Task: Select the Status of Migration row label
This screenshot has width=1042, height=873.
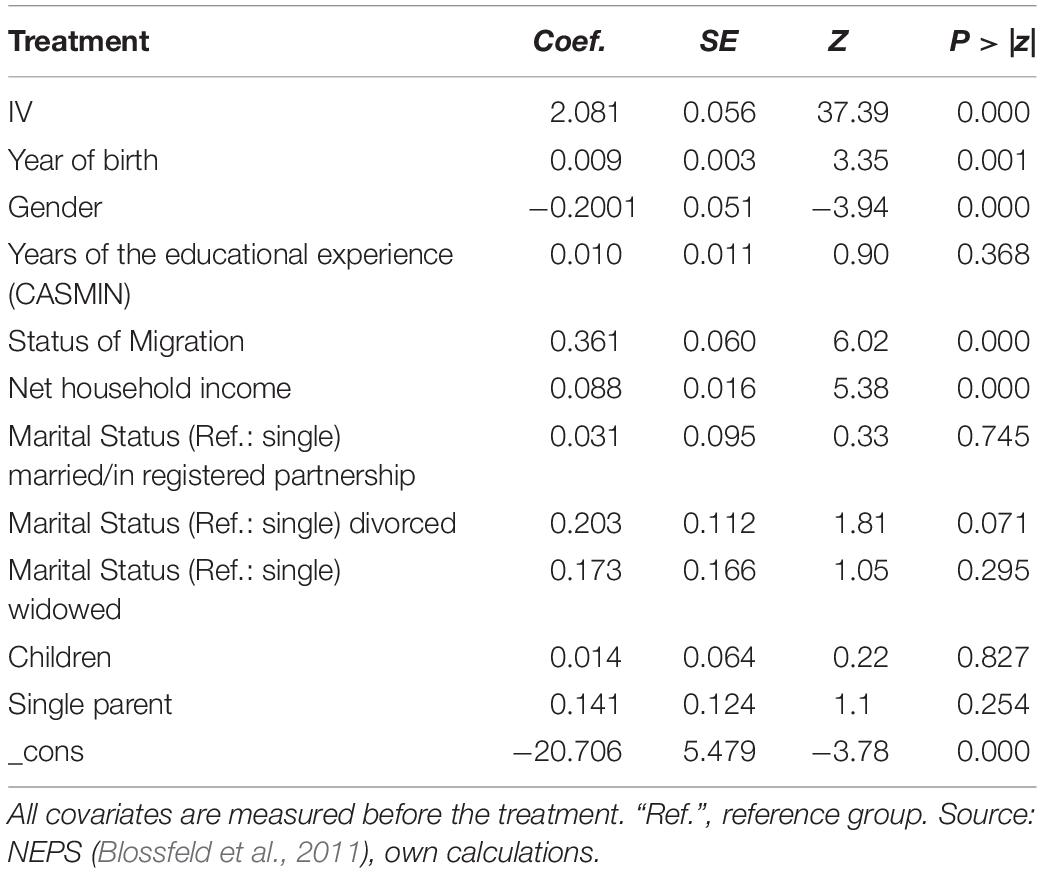Action: click(126, 341)
